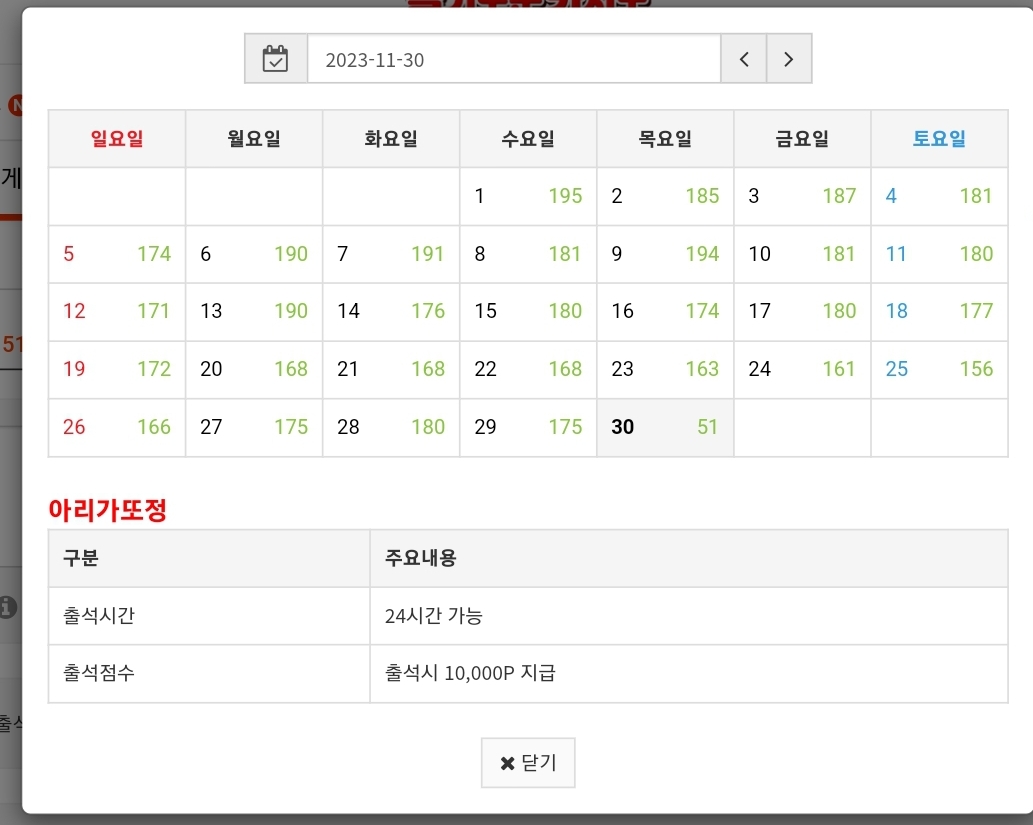Go to next date with right chevron
The width and height of the screenshot is (1033, 825).
click(789, 59)
